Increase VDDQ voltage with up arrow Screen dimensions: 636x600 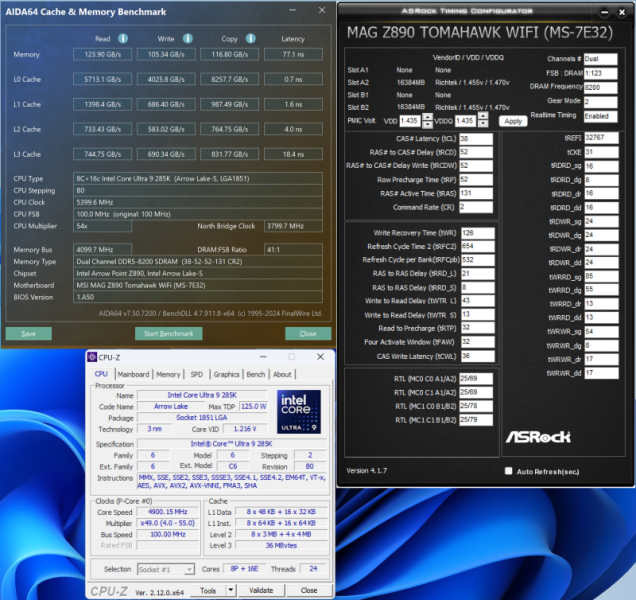pos(483,117)
